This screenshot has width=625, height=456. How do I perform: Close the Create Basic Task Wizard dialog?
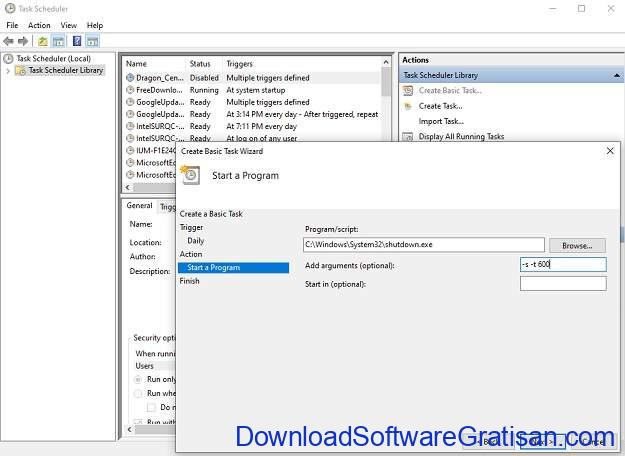coord(610,151)
